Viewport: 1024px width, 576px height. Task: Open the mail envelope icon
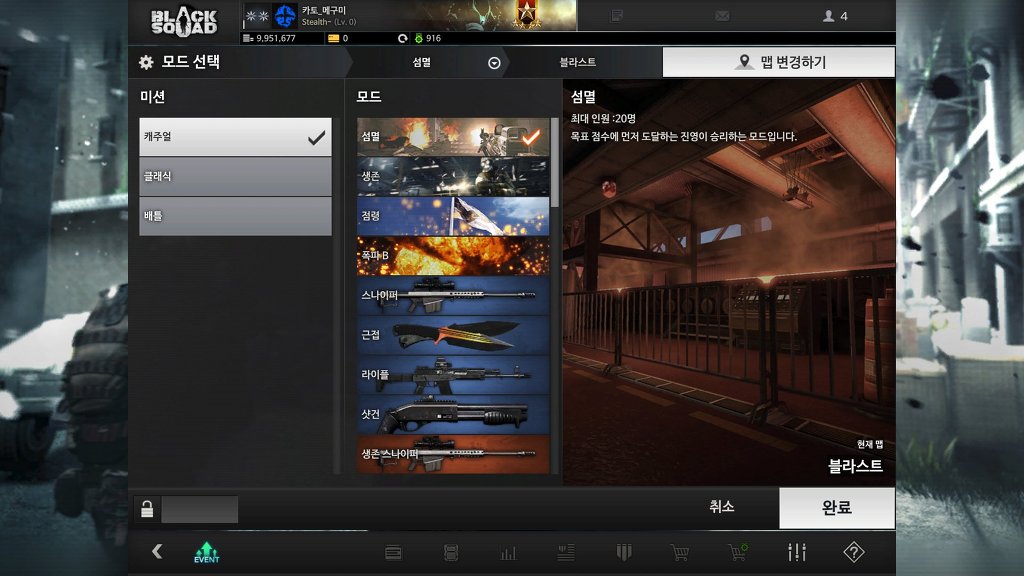pyautogui.click(x=722, y=16)
